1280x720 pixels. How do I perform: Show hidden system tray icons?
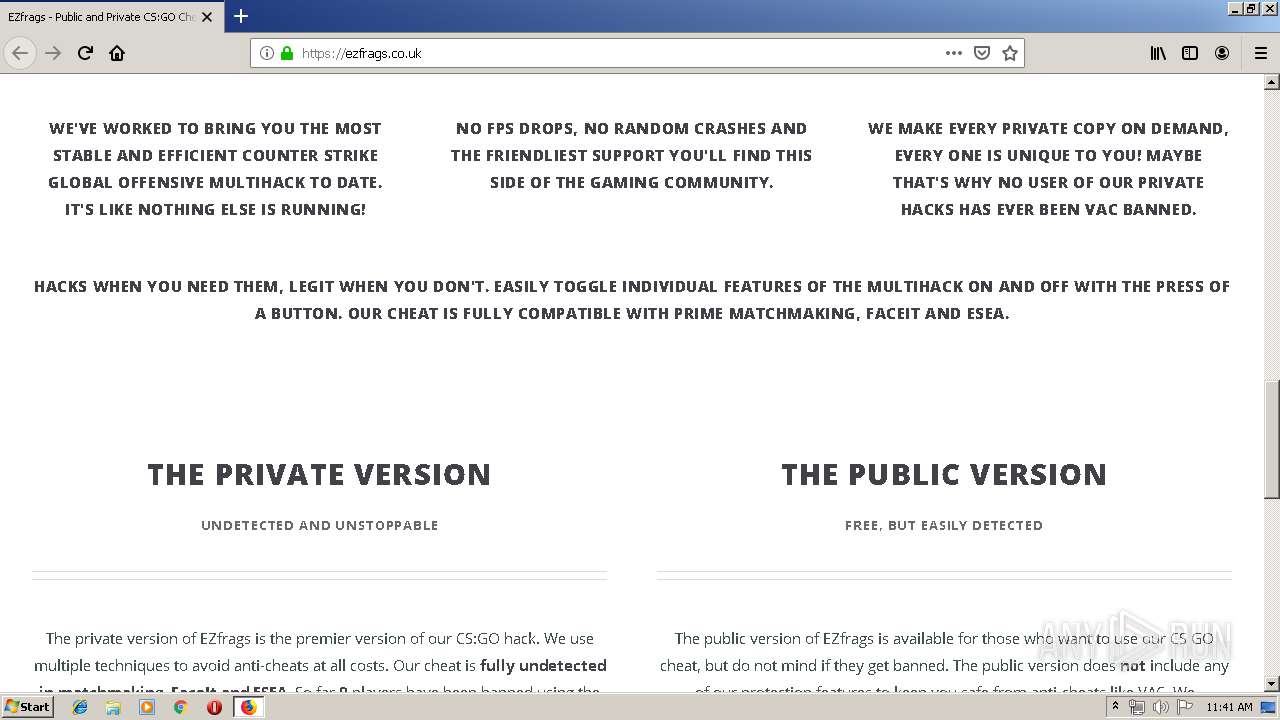point(1115,707)
